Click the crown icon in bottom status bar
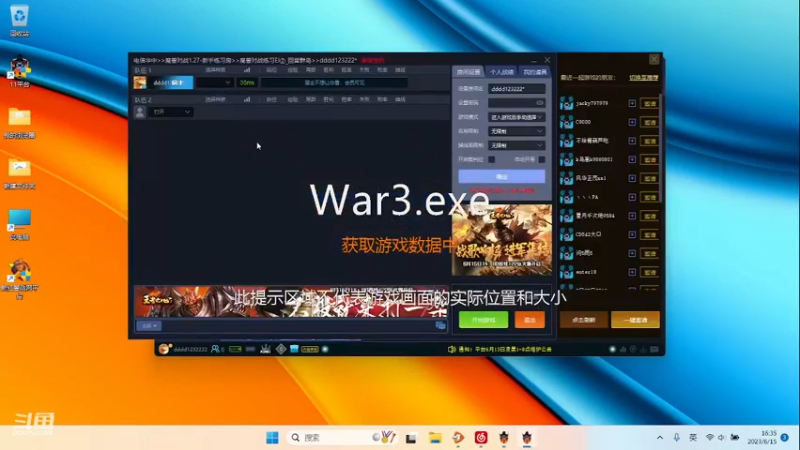 tap(265, 349)
